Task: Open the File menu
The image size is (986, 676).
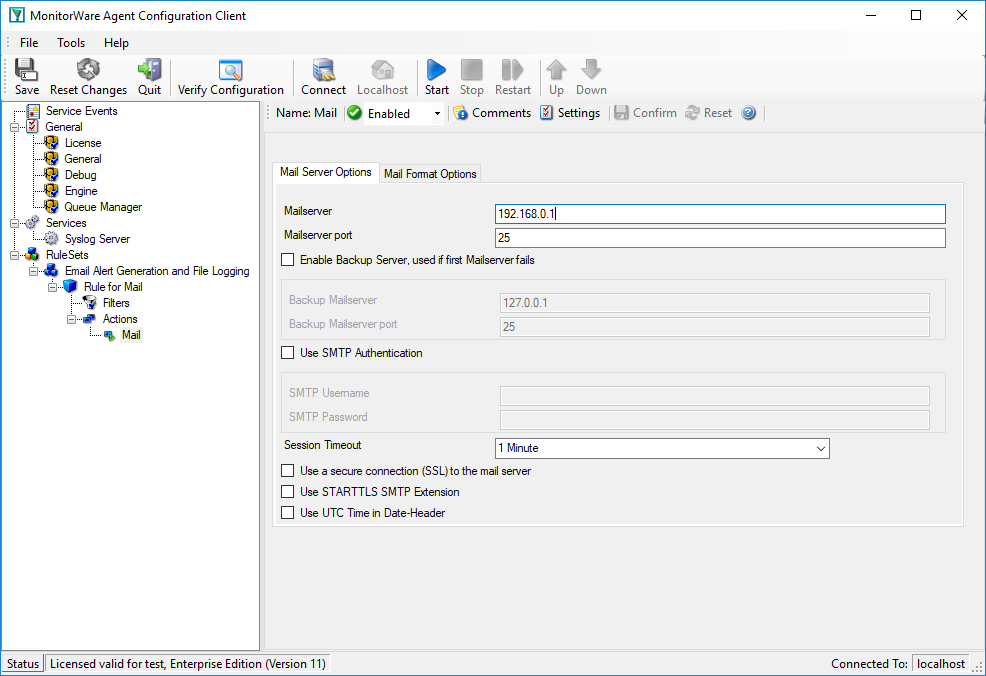Action: tap(29, 43)
